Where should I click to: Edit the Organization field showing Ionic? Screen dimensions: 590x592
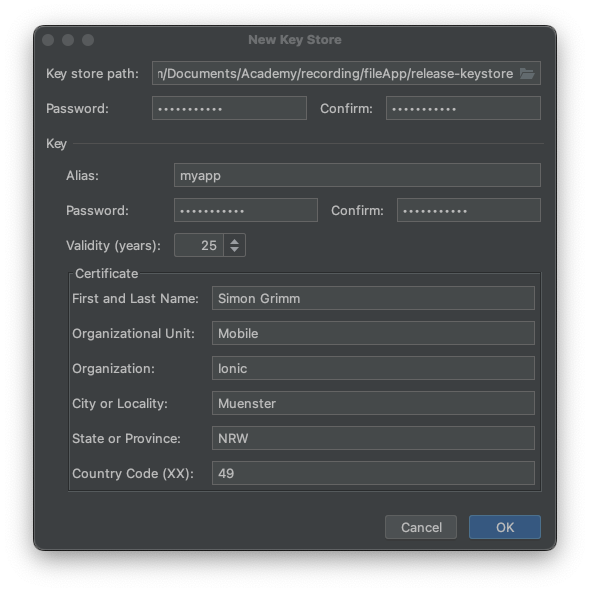(373, 368)
